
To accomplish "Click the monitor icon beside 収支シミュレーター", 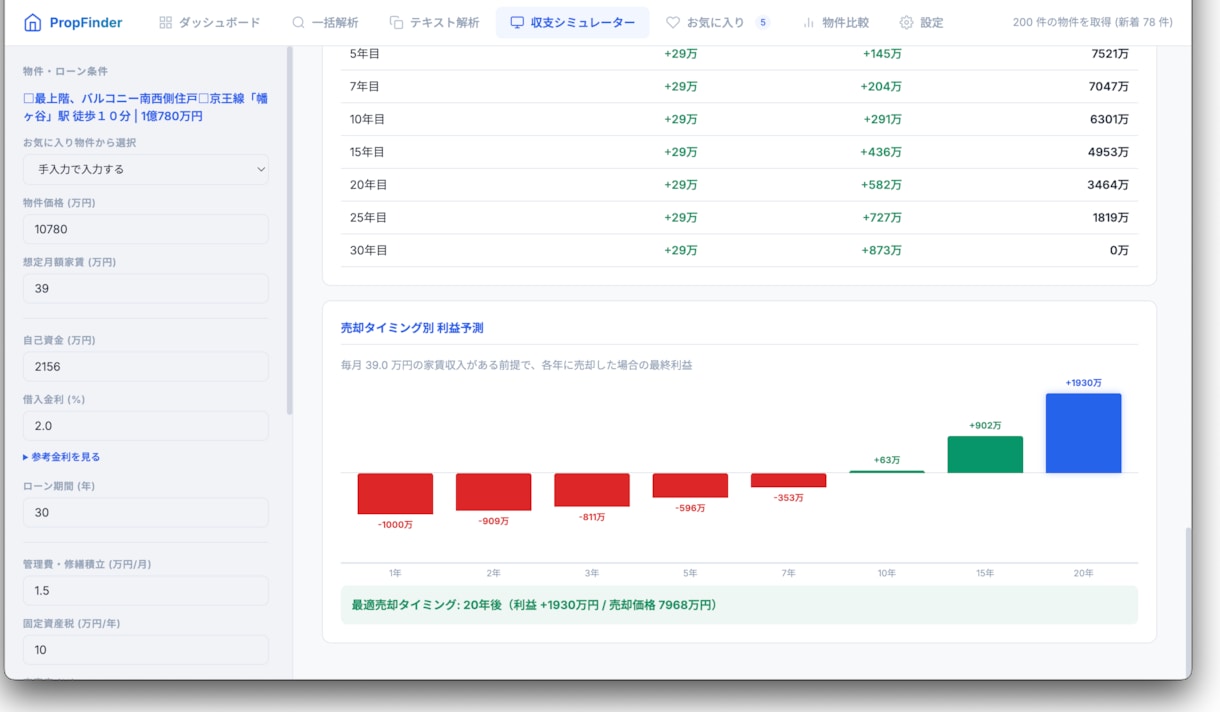I will [516, 22].
